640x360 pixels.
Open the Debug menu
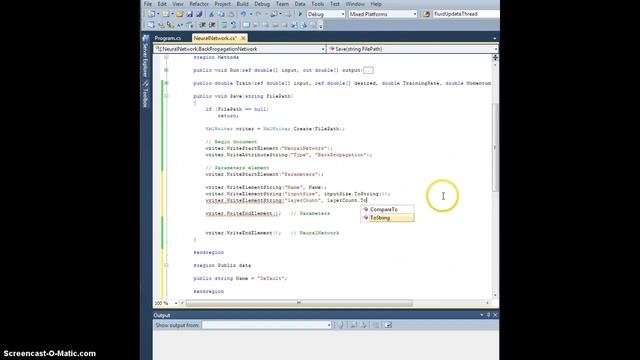click(x=262, y=4)
